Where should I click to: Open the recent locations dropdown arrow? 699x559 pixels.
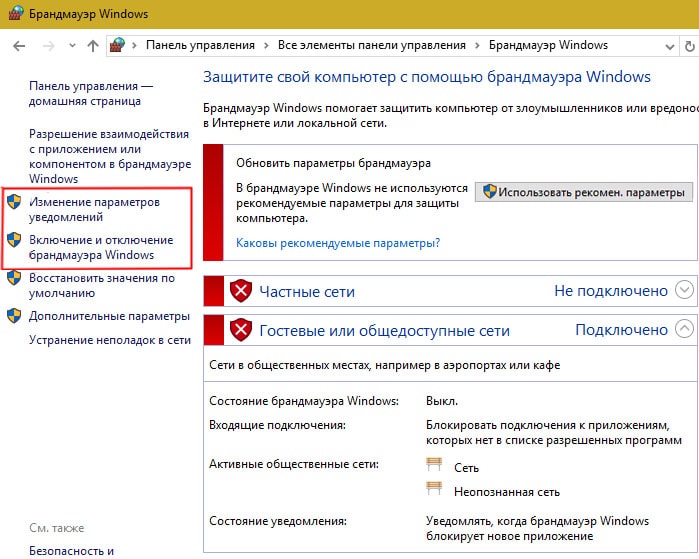pyautogui.click(x=72, y=46)
